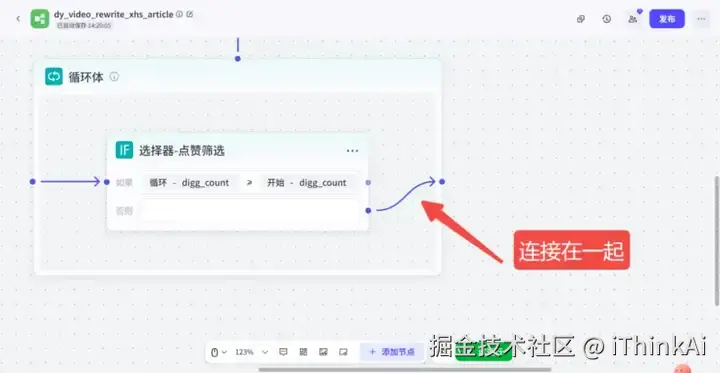This screenshot has height=373, width=720.
Task: Click the 发布 publish button
Action: (667, 19)
